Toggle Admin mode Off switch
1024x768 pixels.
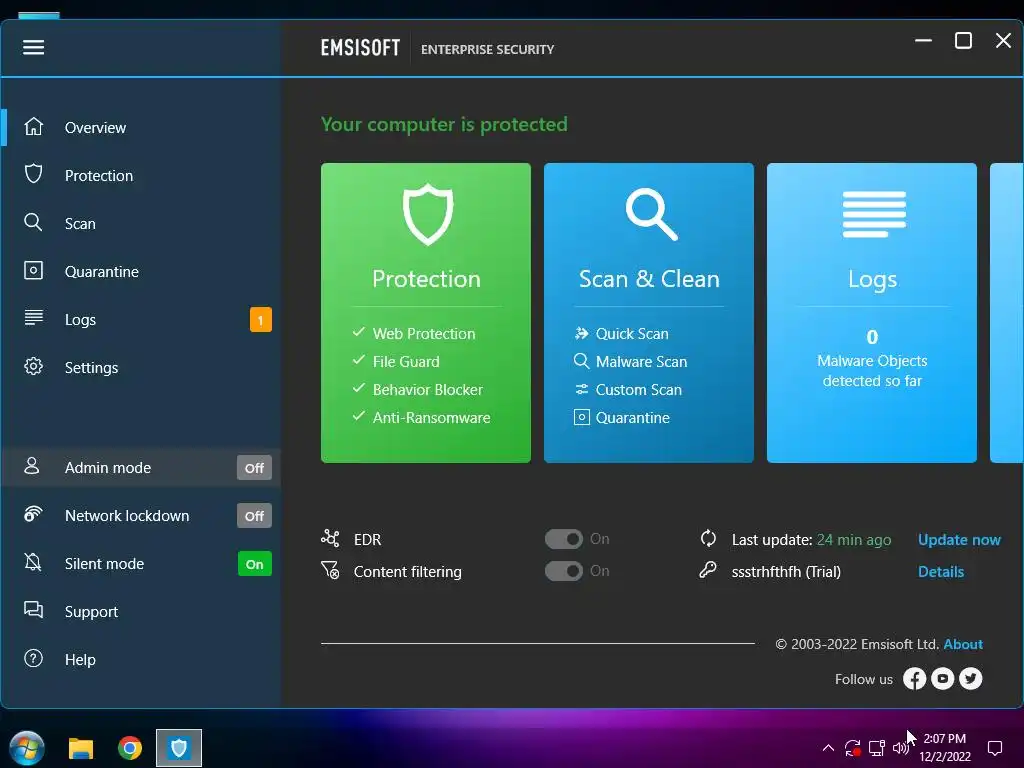pos(254,468)
